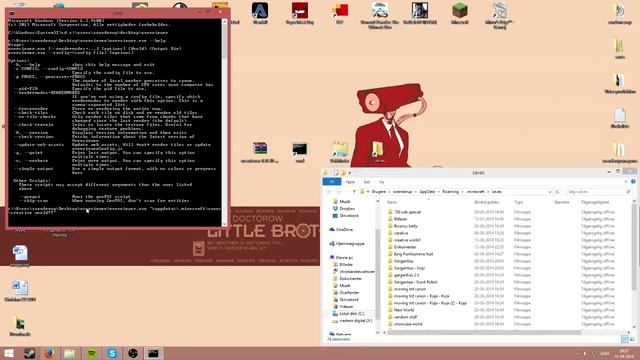Open the Word document icon above Hamachi
Screen dimensions: 640x360
(20, 288)
